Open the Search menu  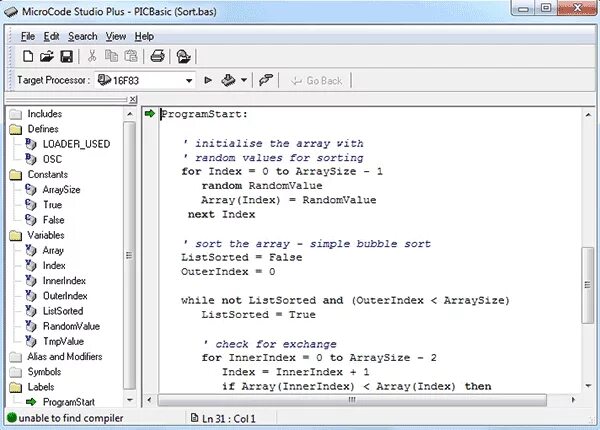(83, 36)
